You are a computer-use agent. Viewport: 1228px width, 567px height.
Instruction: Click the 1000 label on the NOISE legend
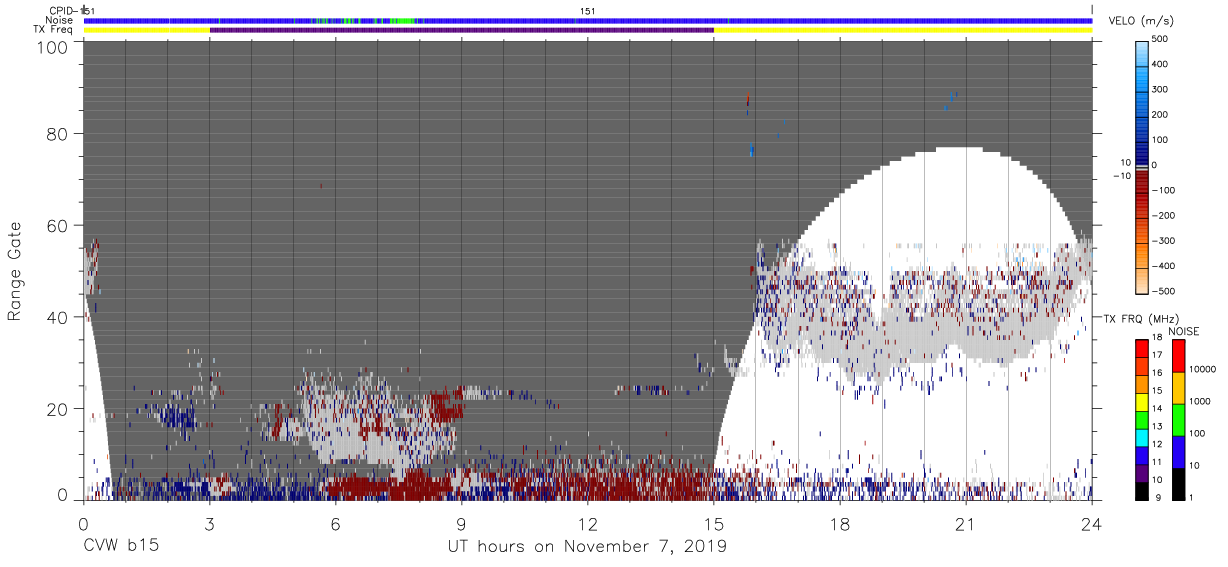point(1198,401)
